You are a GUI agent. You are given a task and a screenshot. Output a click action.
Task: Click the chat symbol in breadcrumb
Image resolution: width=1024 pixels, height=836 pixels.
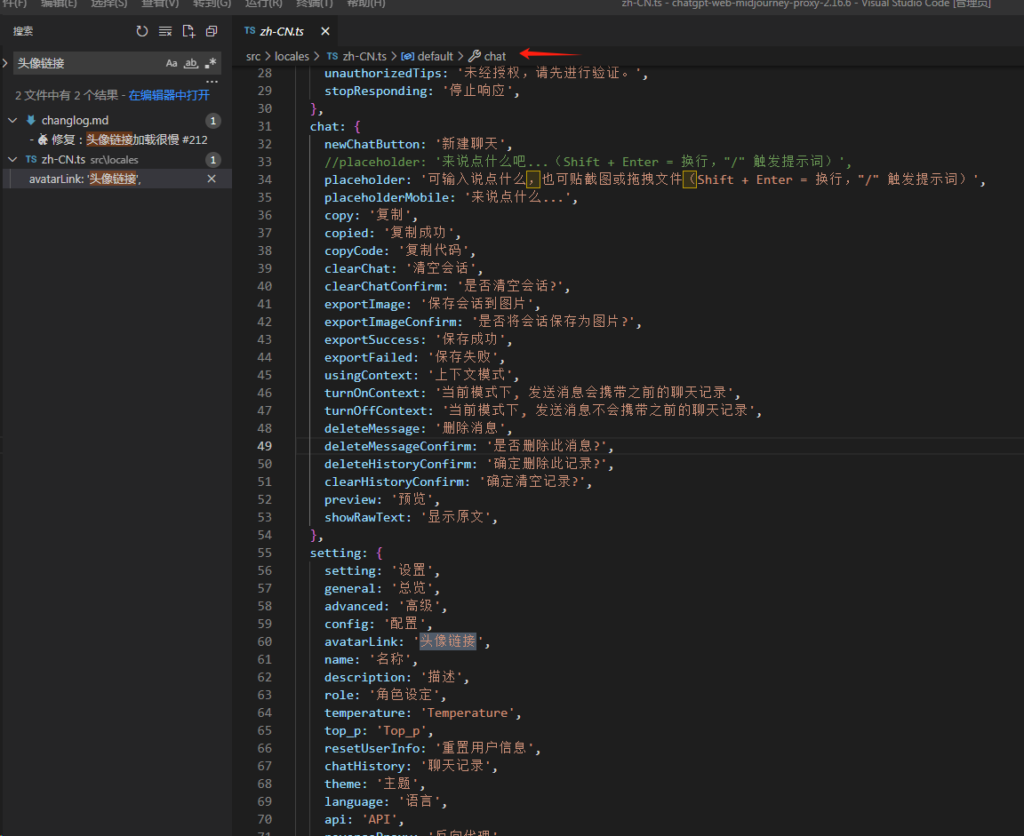tap(495, 56)
